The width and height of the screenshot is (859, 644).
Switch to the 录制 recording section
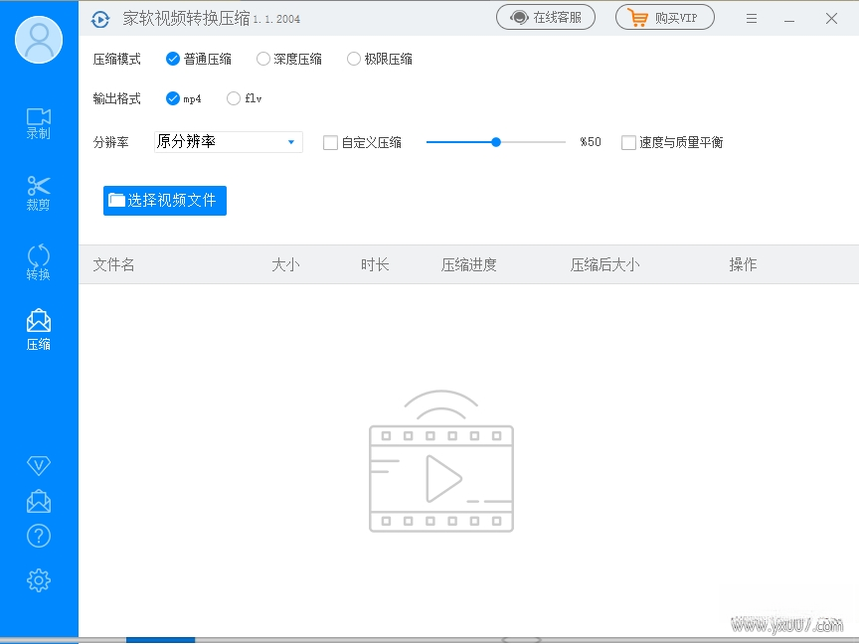tap(38, 123)
